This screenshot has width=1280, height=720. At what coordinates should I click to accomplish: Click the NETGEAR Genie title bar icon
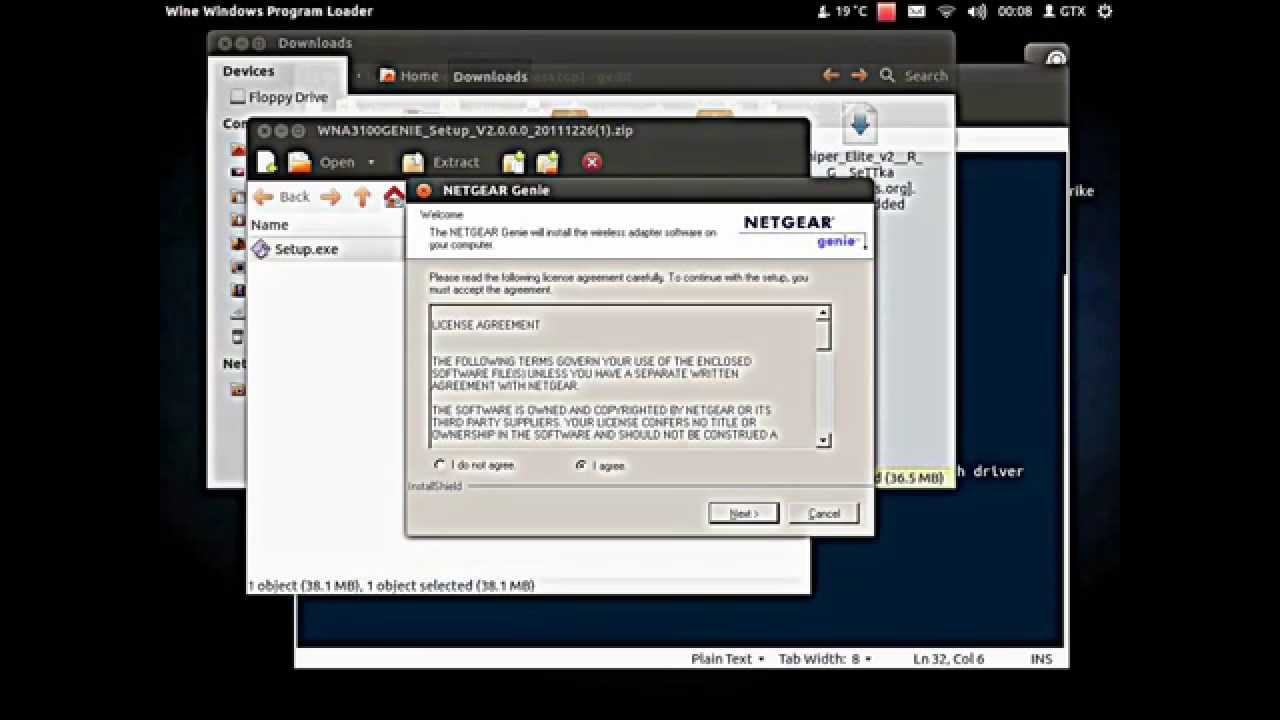coord(423,190)
